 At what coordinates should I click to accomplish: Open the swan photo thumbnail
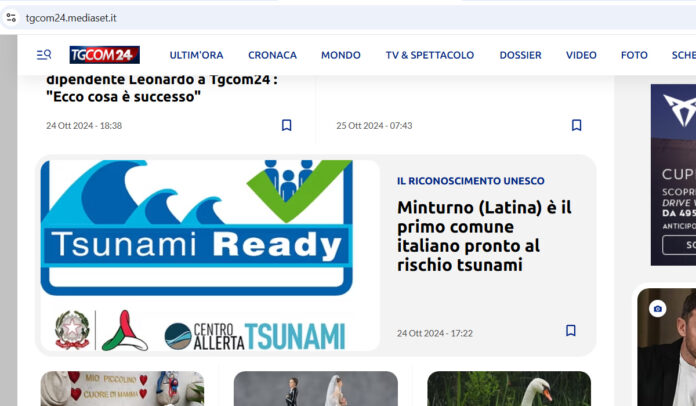pos(508,389)
